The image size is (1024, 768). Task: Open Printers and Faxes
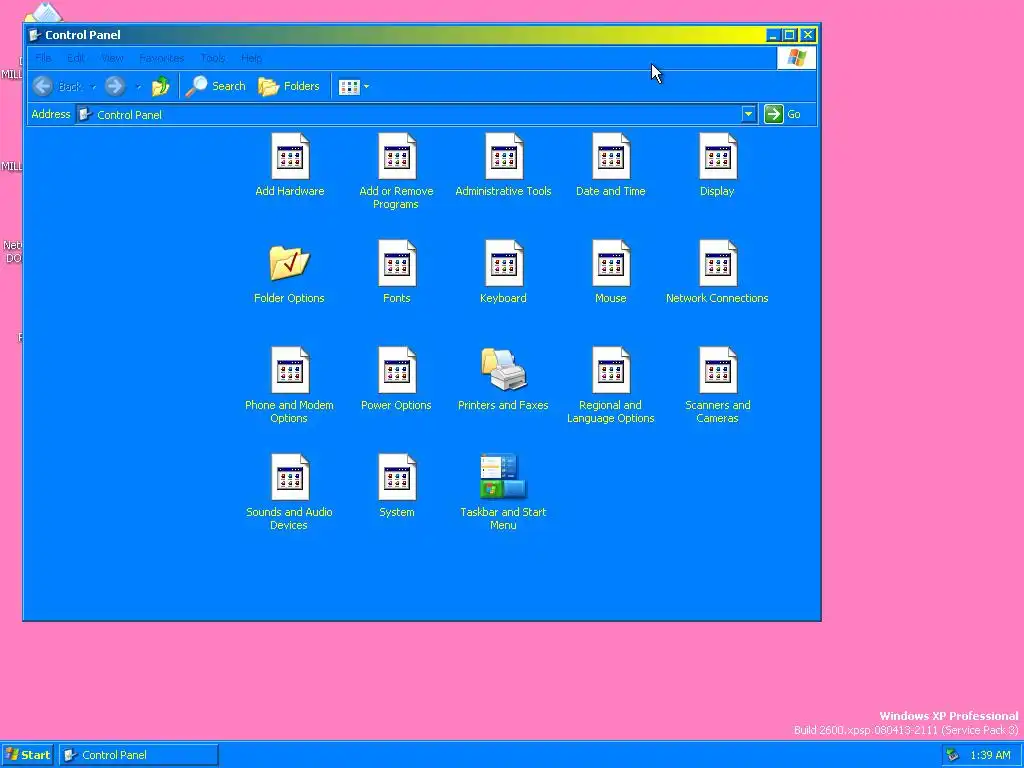tap(504, 379)
